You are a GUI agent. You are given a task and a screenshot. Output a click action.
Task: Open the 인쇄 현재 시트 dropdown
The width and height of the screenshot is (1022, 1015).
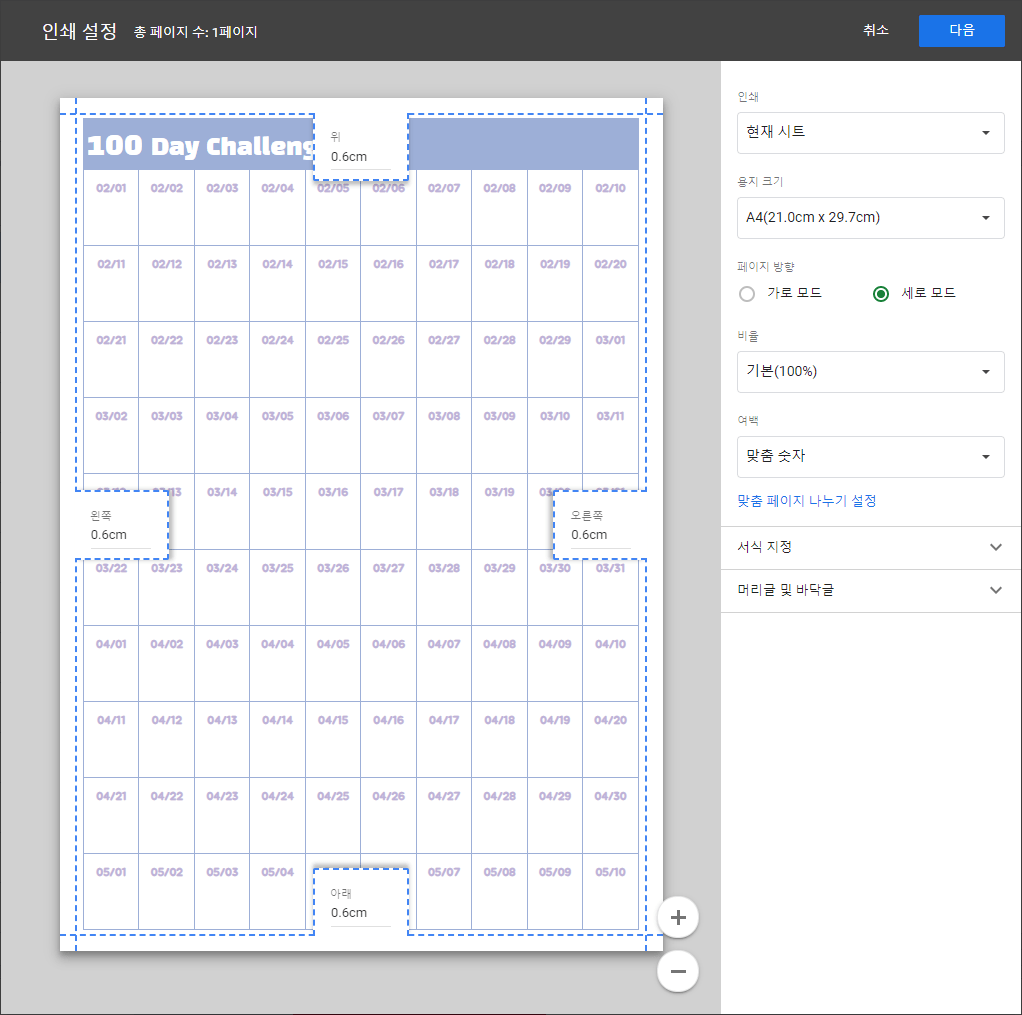tap(870, 133)
